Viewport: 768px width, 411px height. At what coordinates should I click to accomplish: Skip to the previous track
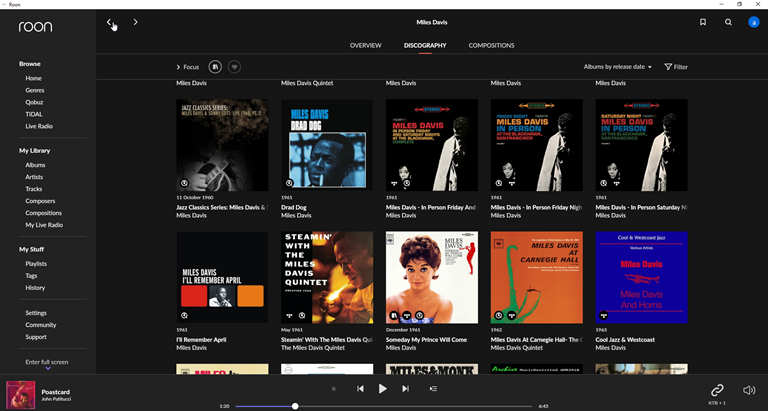(x=360, y=389)
